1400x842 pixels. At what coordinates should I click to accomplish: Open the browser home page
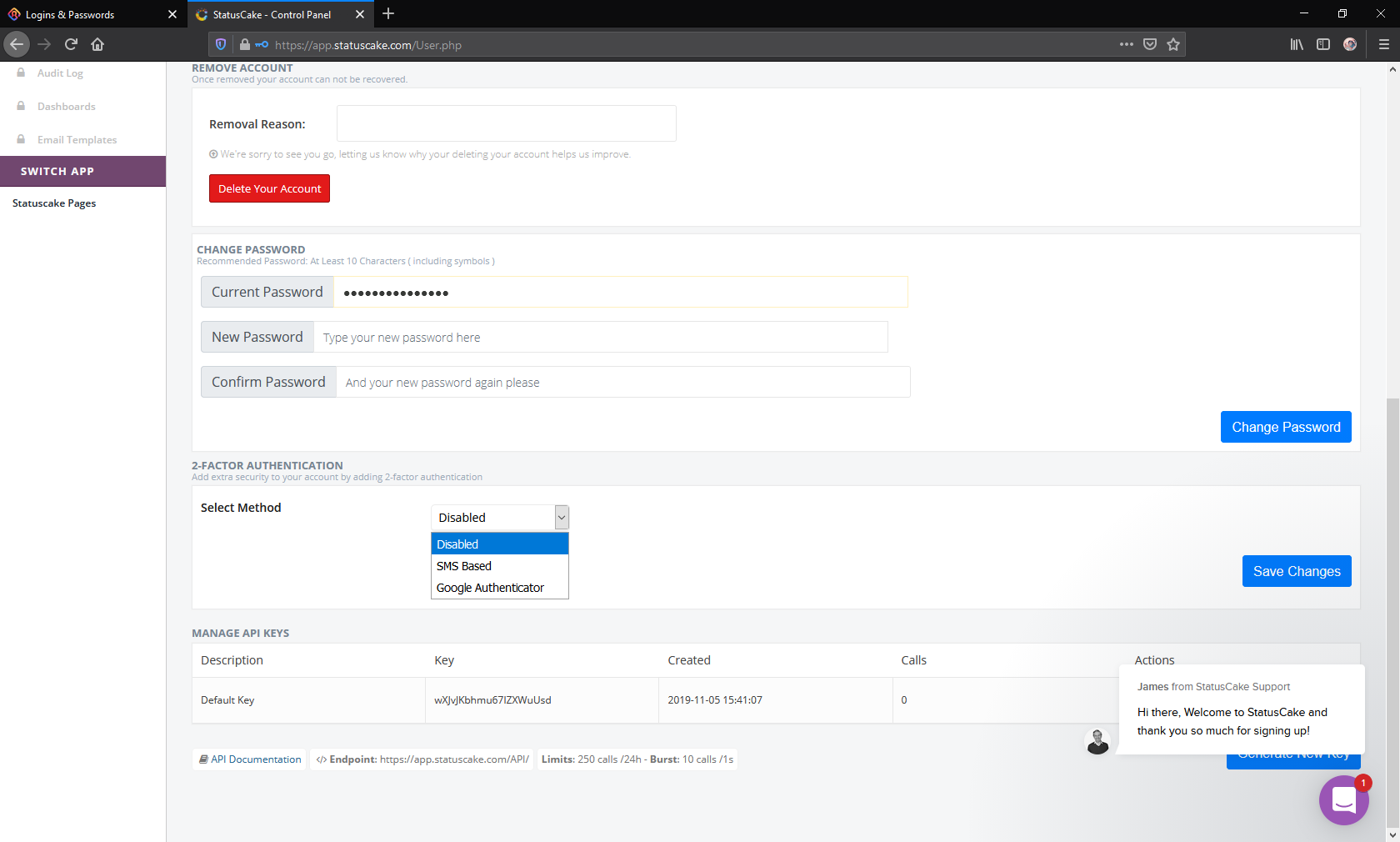pyautogui.click(x=97, y=44)
